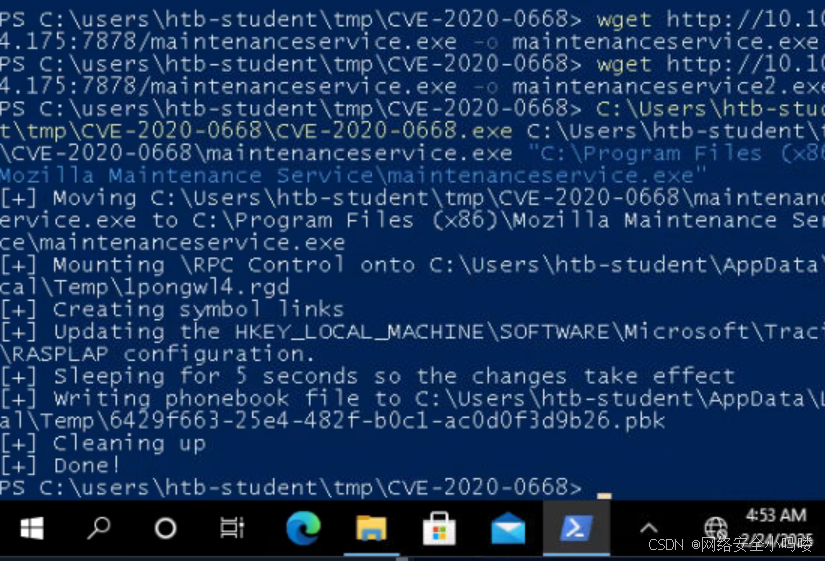Image resolution: width=825 pixels, height=561 pixels.
Task: Click the '[+] Done!' output line
Action: click(61, 466)
